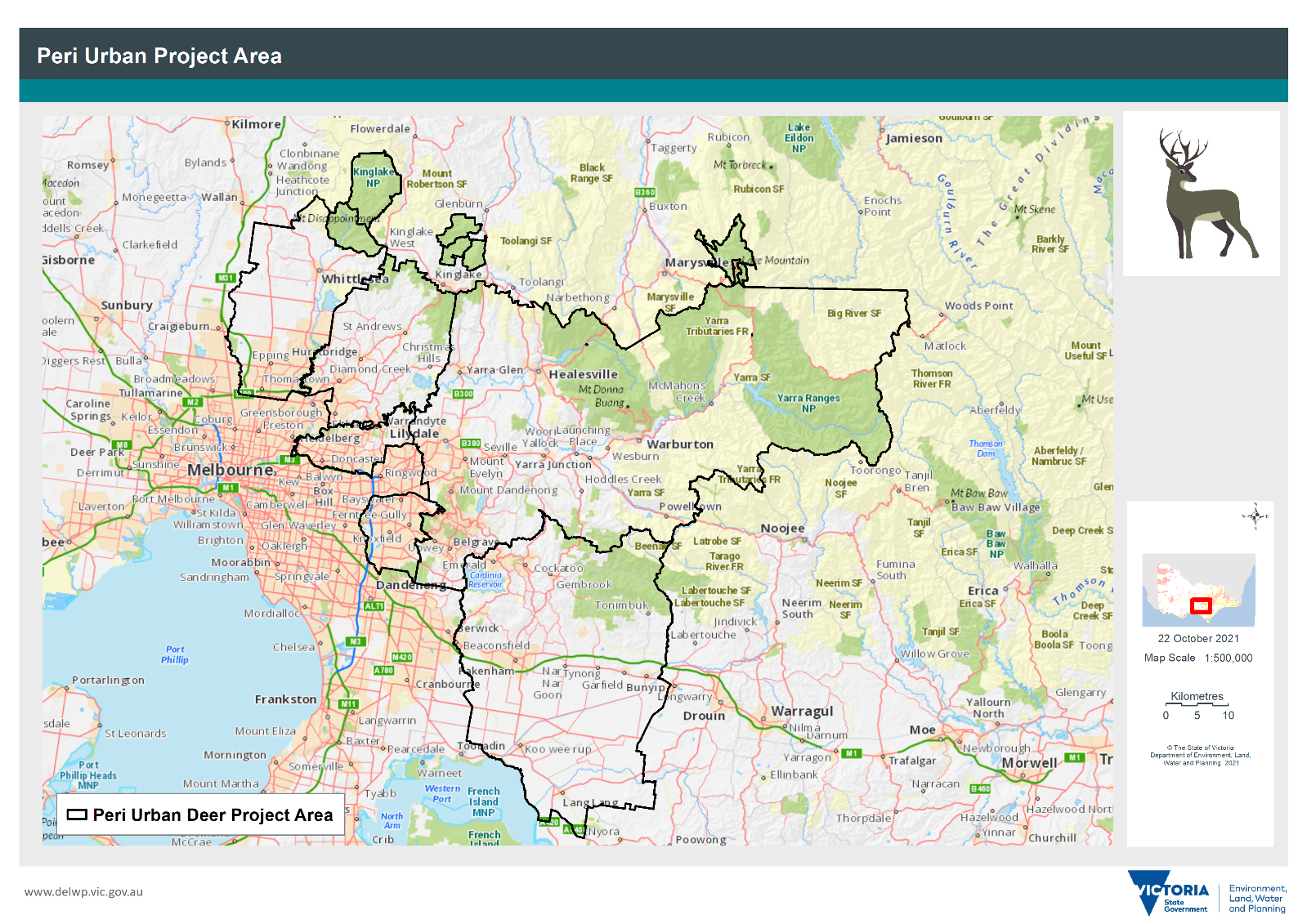
Task: Click the "Warragul" town label
Action: (802, 712)
